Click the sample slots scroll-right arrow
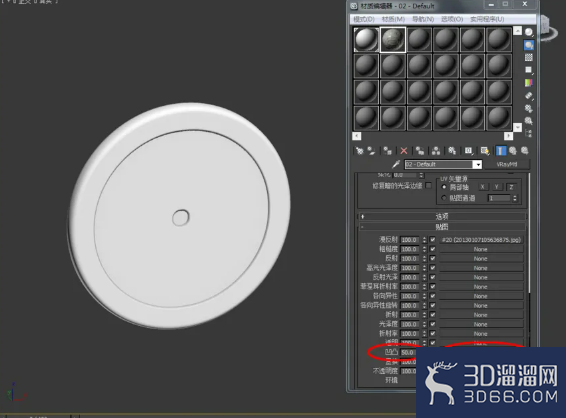The width and height of the screenshot is (566, 418). coord(508,136)
